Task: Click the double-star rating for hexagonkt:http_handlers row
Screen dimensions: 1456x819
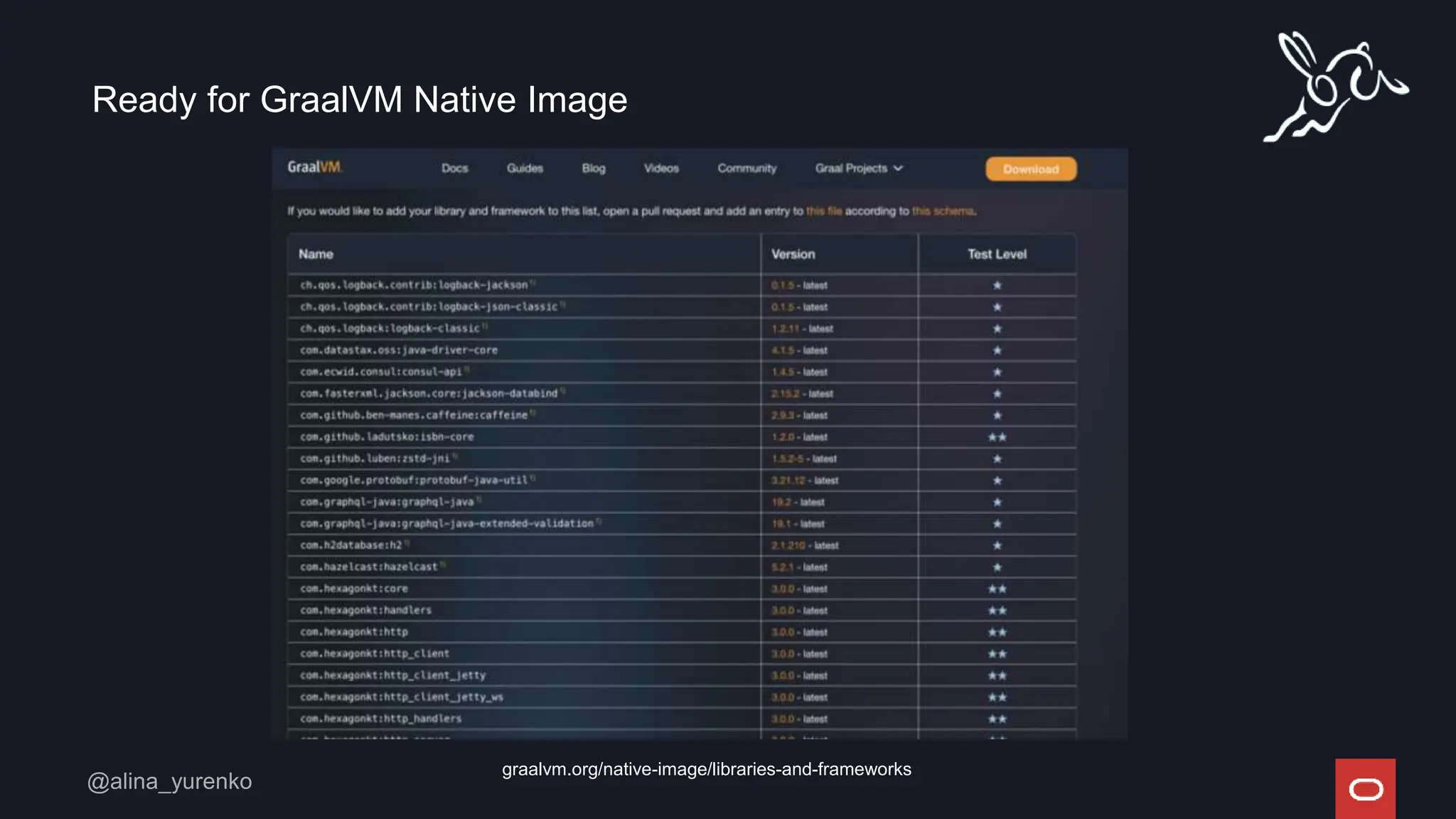Action: click(997, 719)
